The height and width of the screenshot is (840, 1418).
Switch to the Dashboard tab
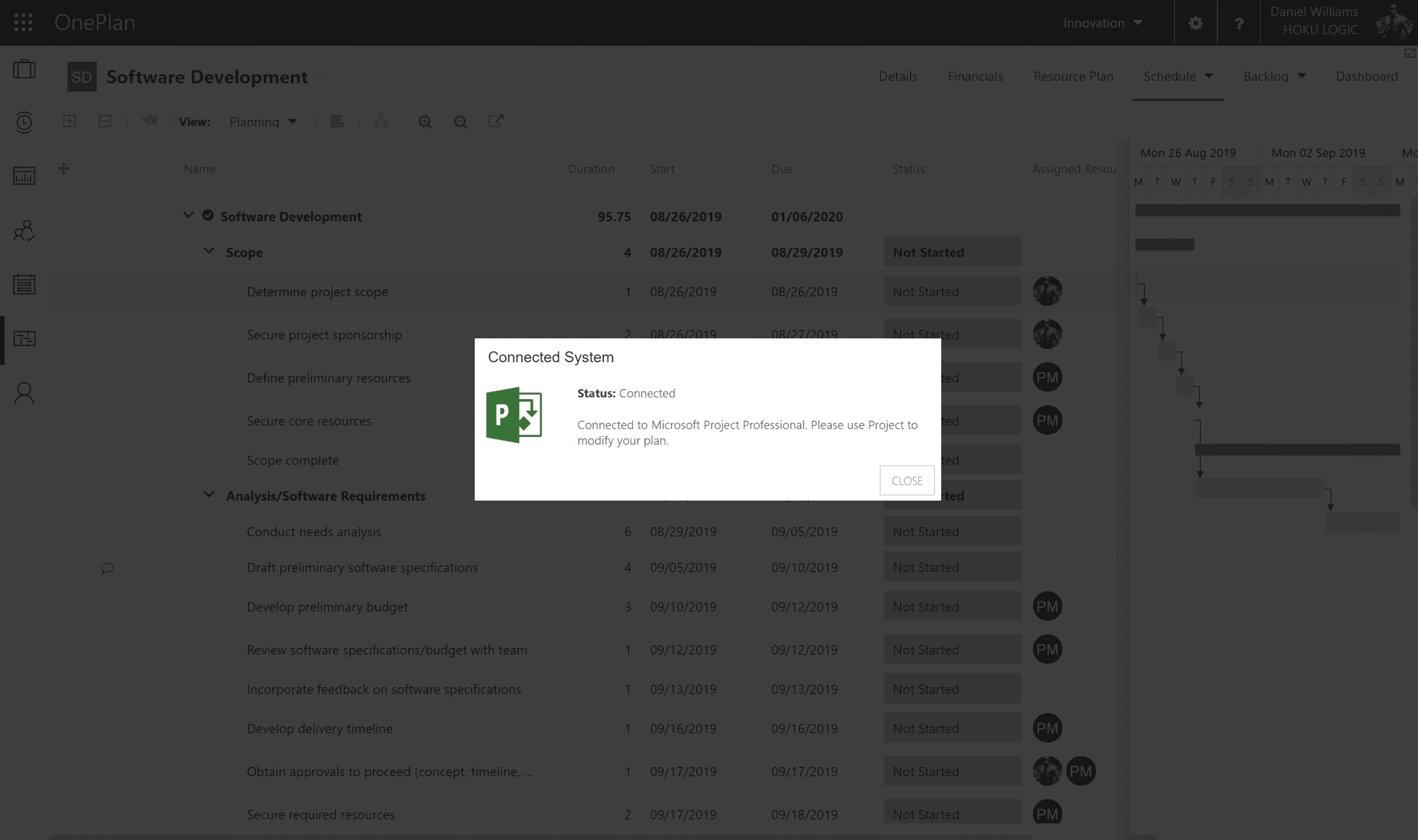click(1366, 76)
